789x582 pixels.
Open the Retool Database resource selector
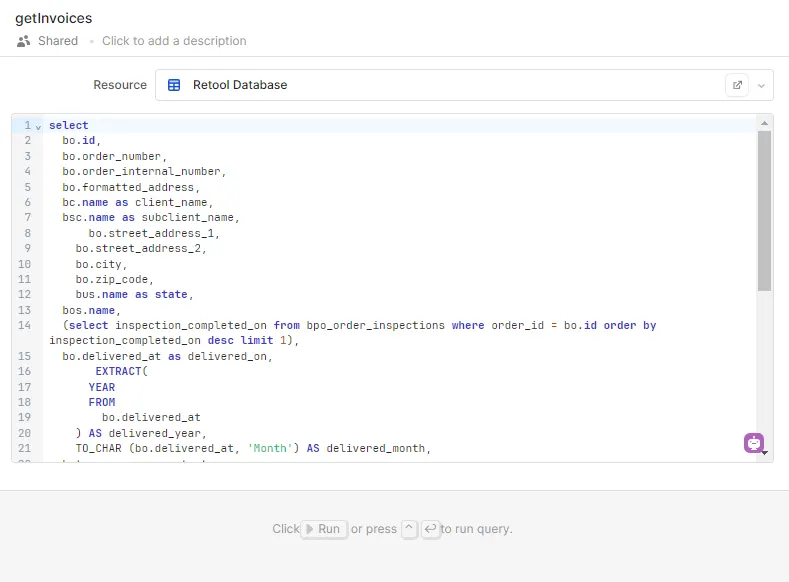click(464, 85)
